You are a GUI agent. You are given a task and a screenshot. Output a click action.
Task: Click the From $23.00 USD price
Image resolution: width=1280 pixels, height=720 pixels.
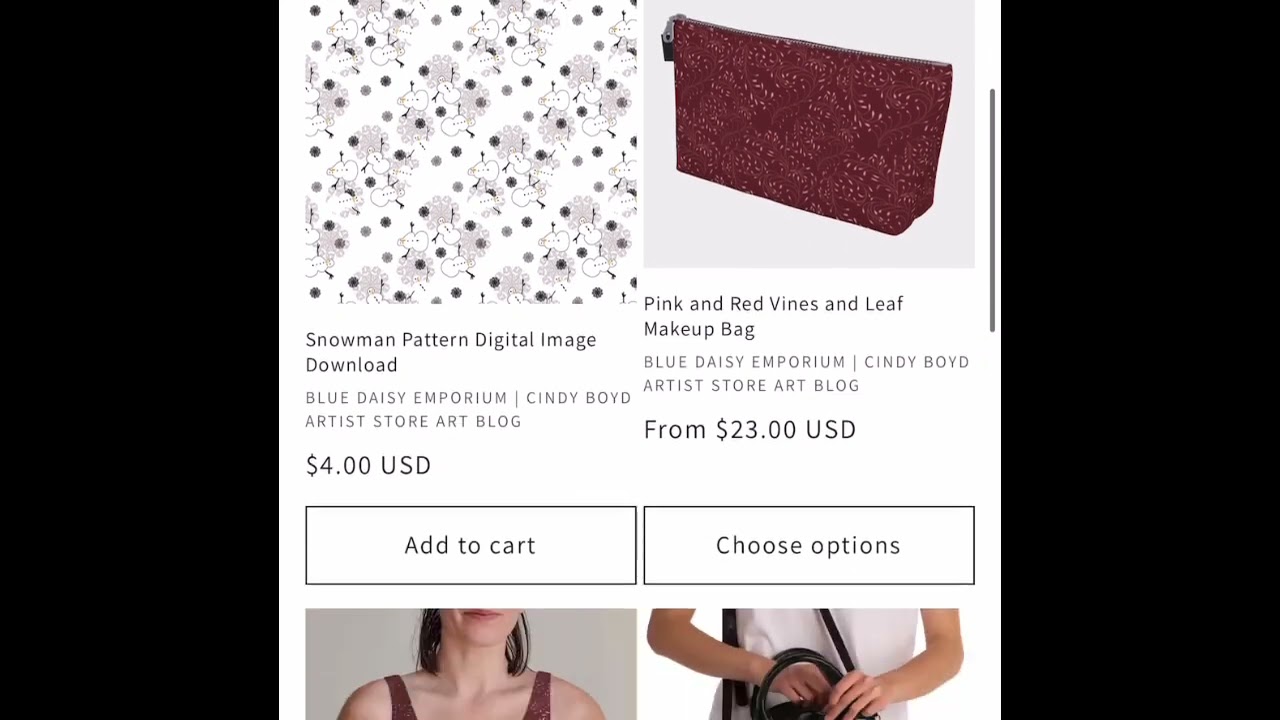[x=750, y=429]
